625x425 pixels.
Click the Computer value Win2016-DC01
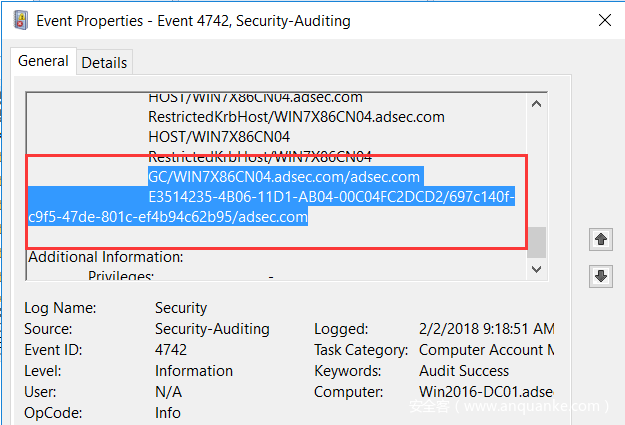(x=486, y=392)
